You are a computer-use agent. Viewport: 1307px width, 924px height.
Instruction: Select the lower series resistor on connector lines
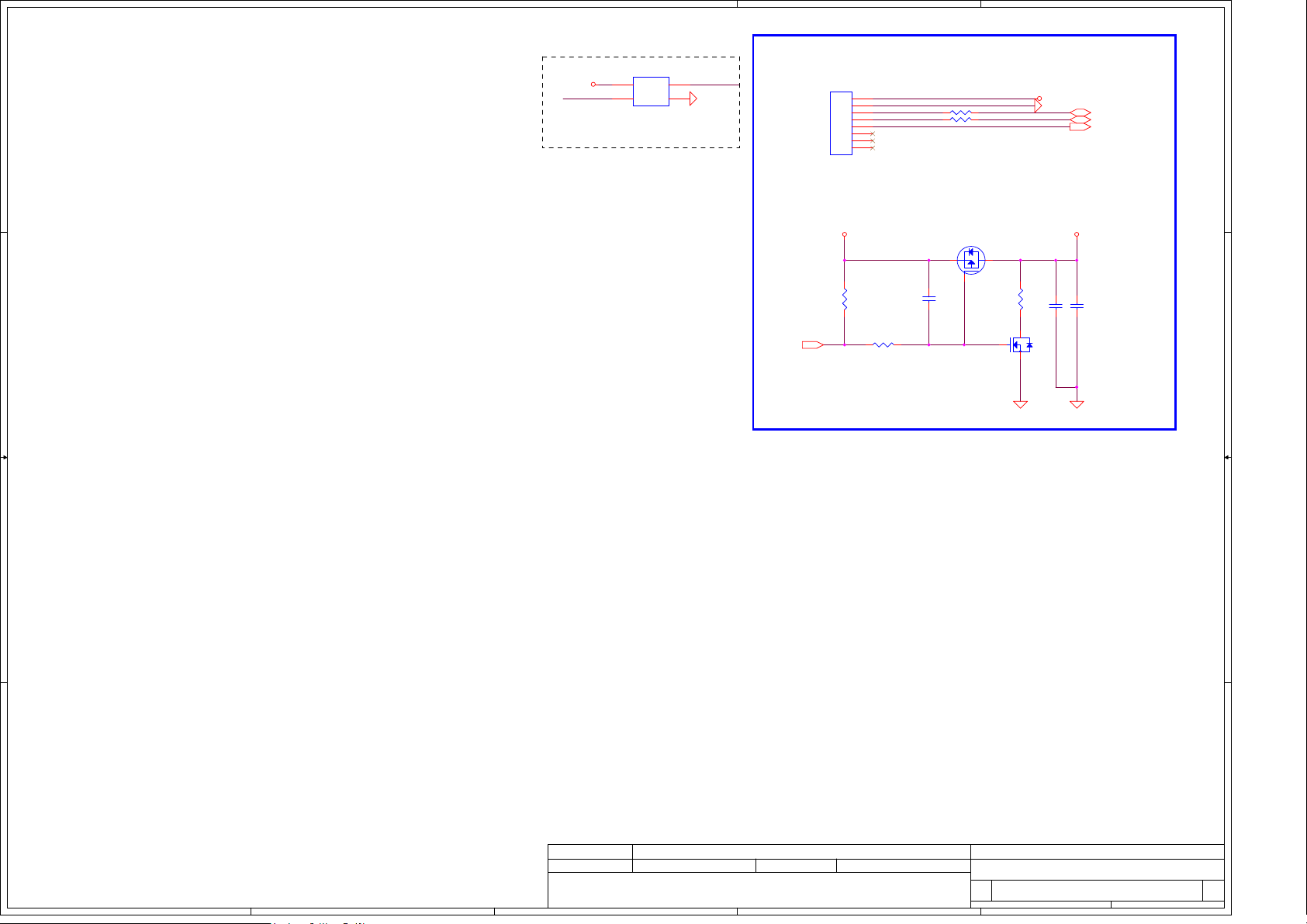[960, 120]
